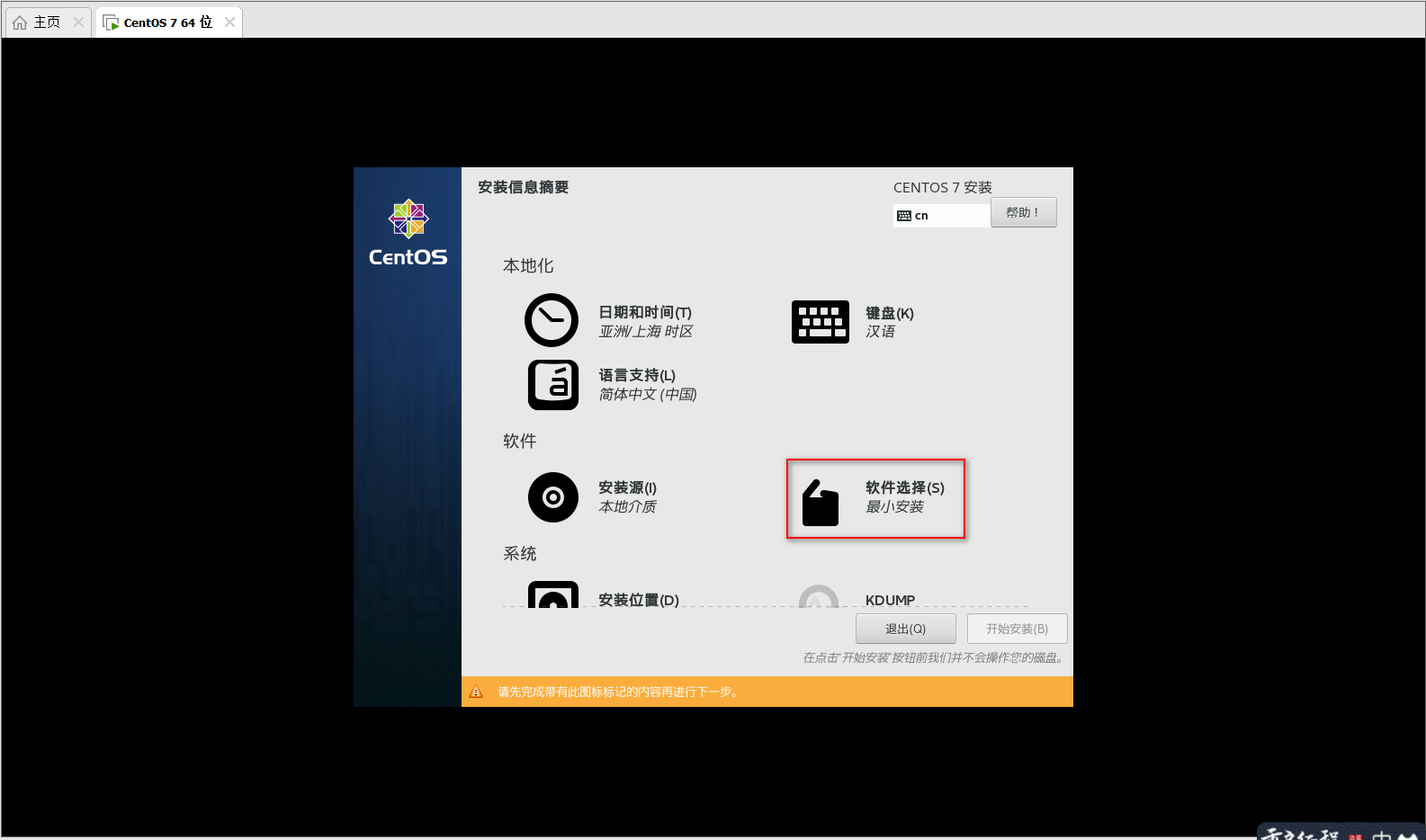1426x840 pixels.
Task: Open 语言支持(L) settings
Action: [x=637, y=375]
